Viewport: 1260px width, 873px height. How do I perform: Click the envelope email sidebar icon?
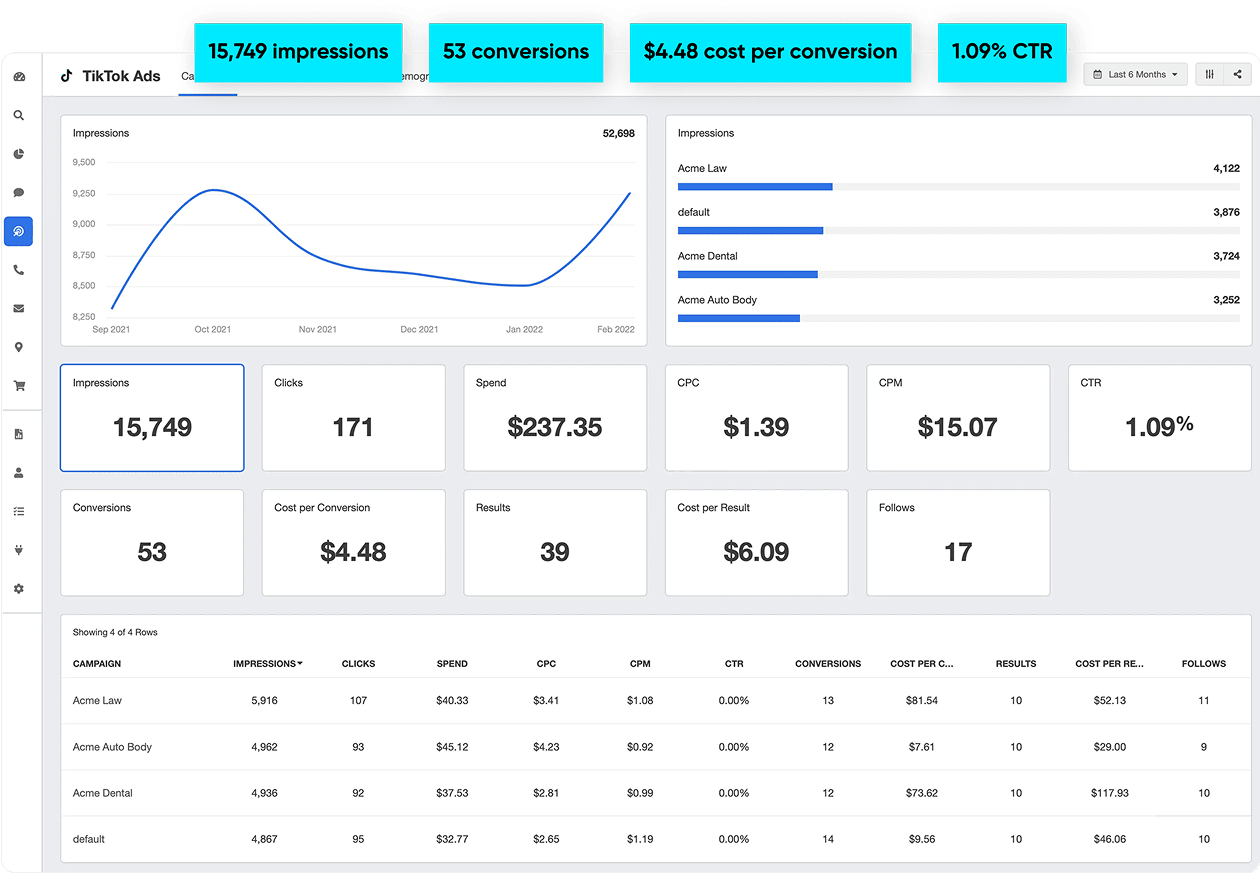(x=19, y=309)
